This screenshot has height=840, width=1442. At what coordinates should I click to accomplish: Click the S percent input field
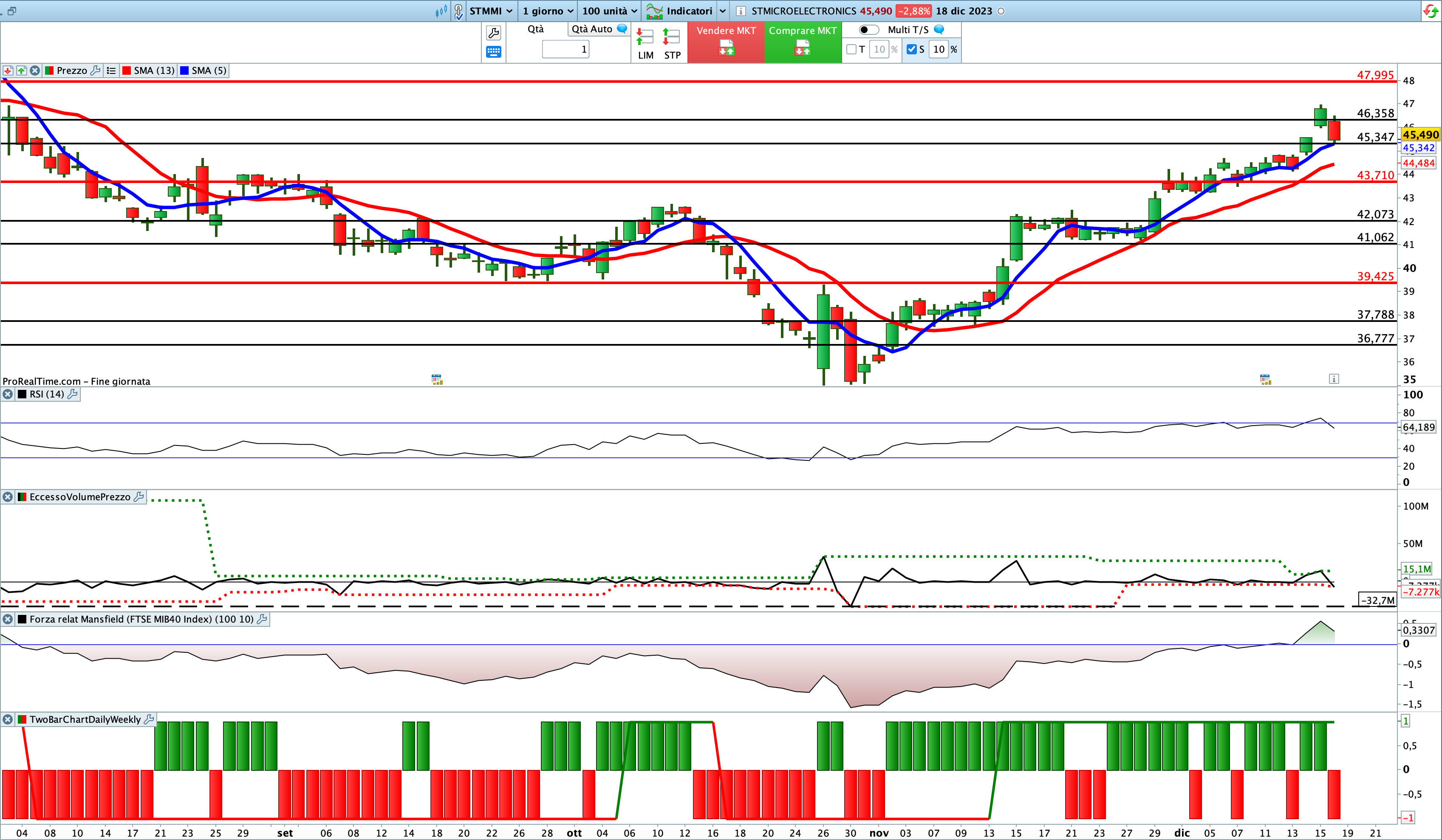coord(939,49)
